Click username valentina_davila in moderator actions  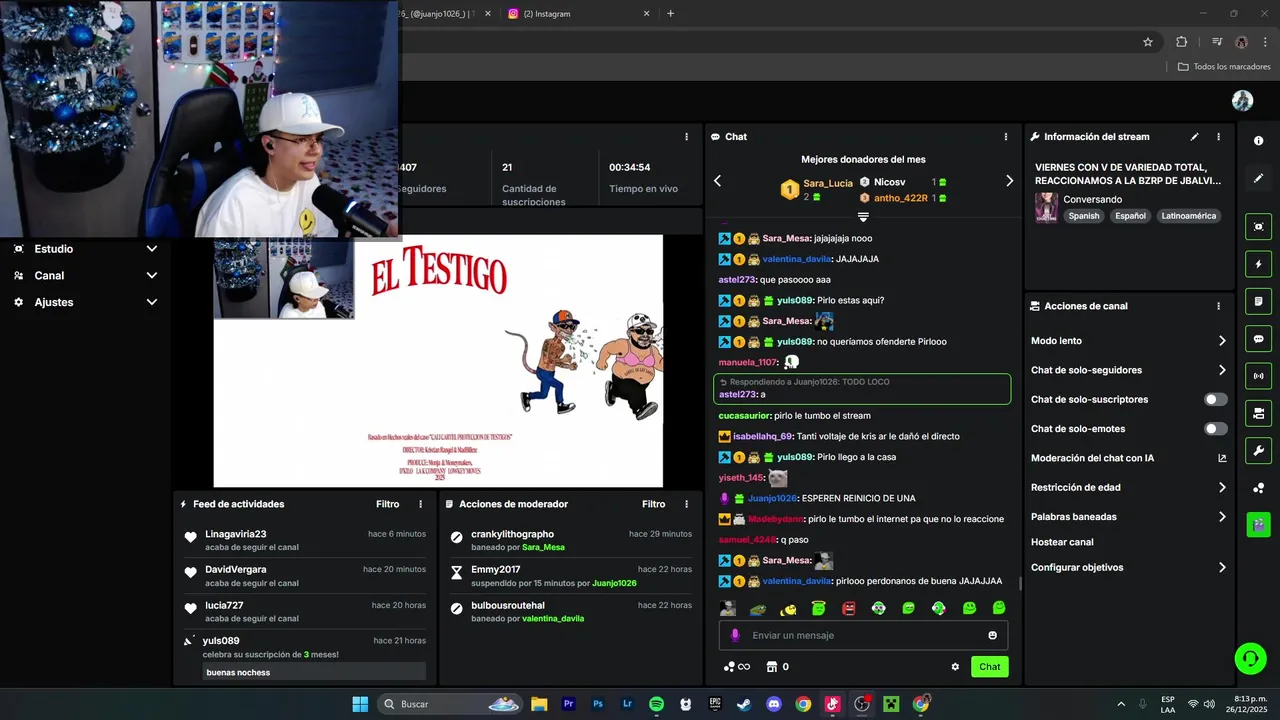point(553,618)
